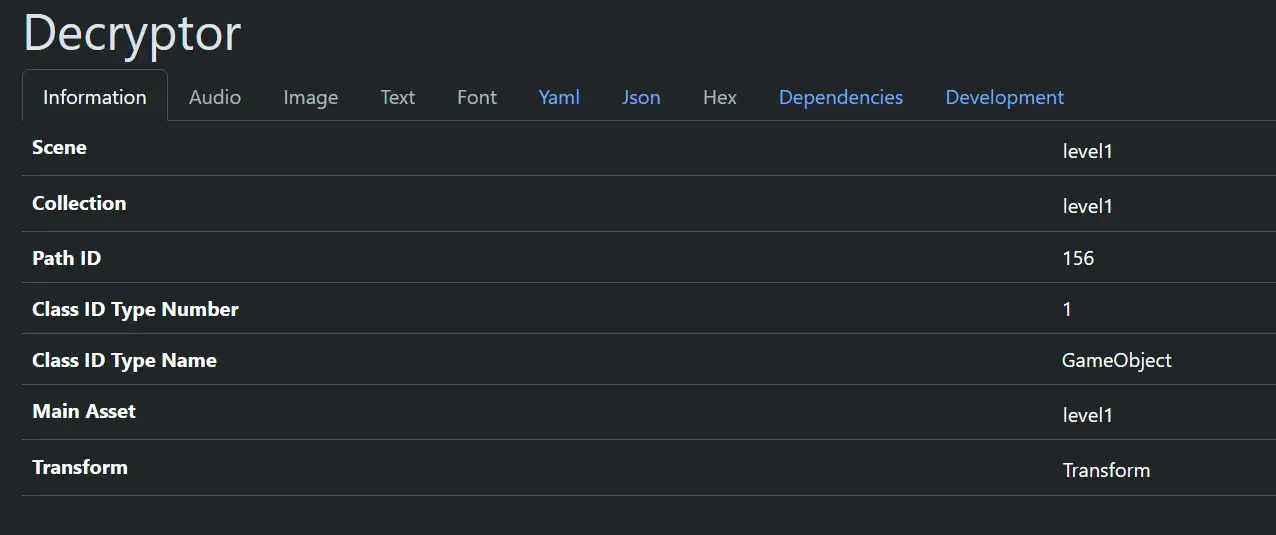Open the Development tab
Viewport: 1276px width, 535px height.
(x=1004, y=97)
